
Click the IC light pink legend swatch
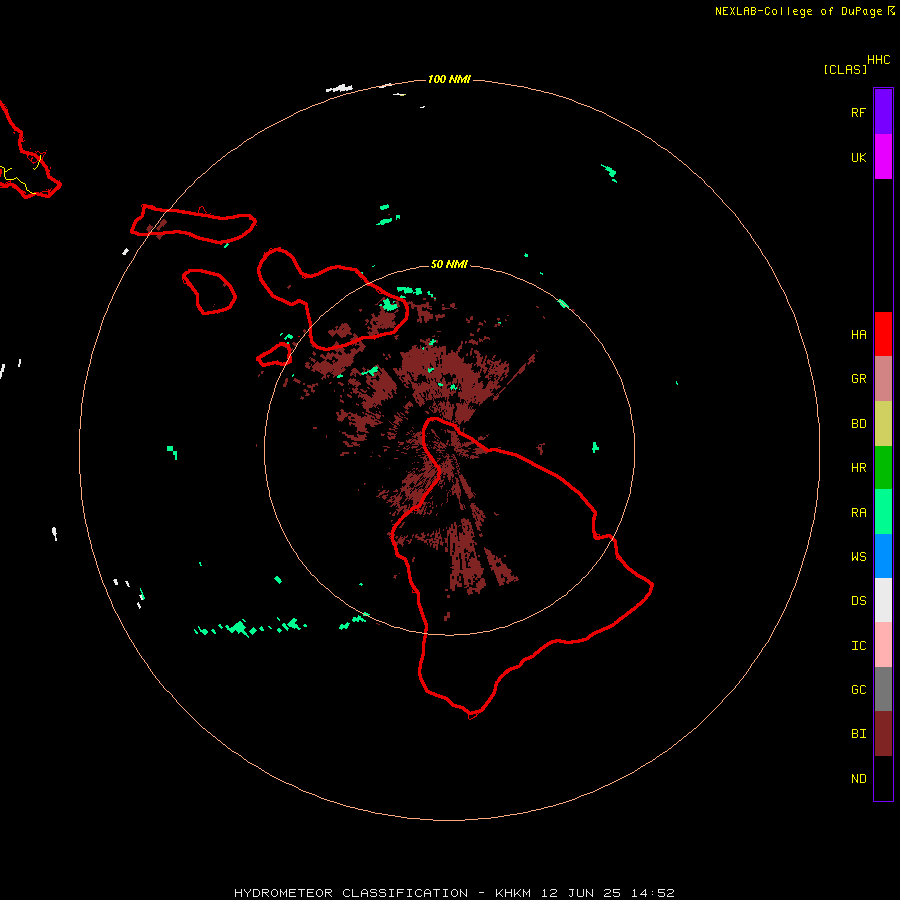click(883, 645)
